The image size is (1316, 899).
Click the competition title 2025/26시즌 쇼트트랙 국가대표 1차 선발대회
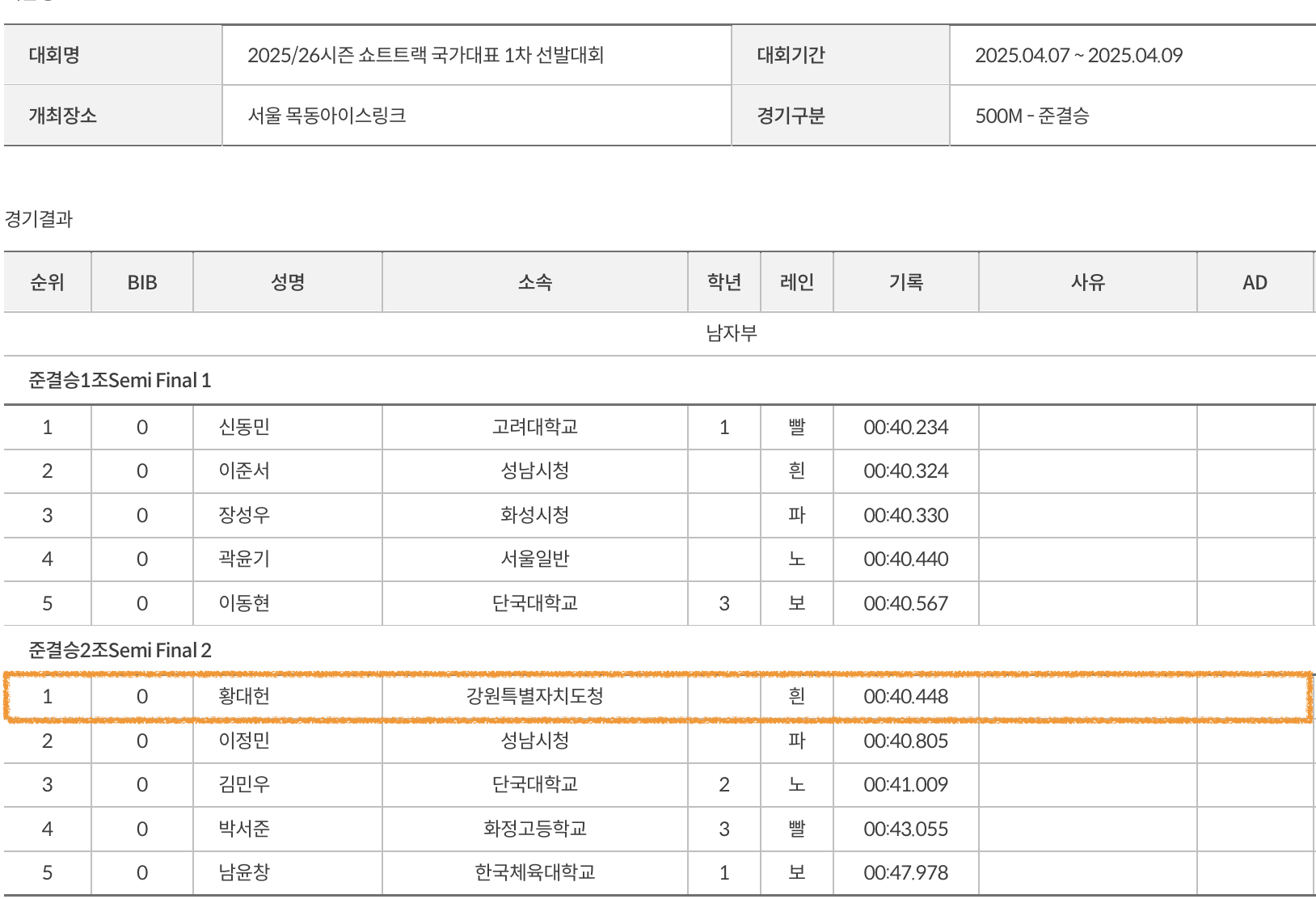(x=425, y=55)
